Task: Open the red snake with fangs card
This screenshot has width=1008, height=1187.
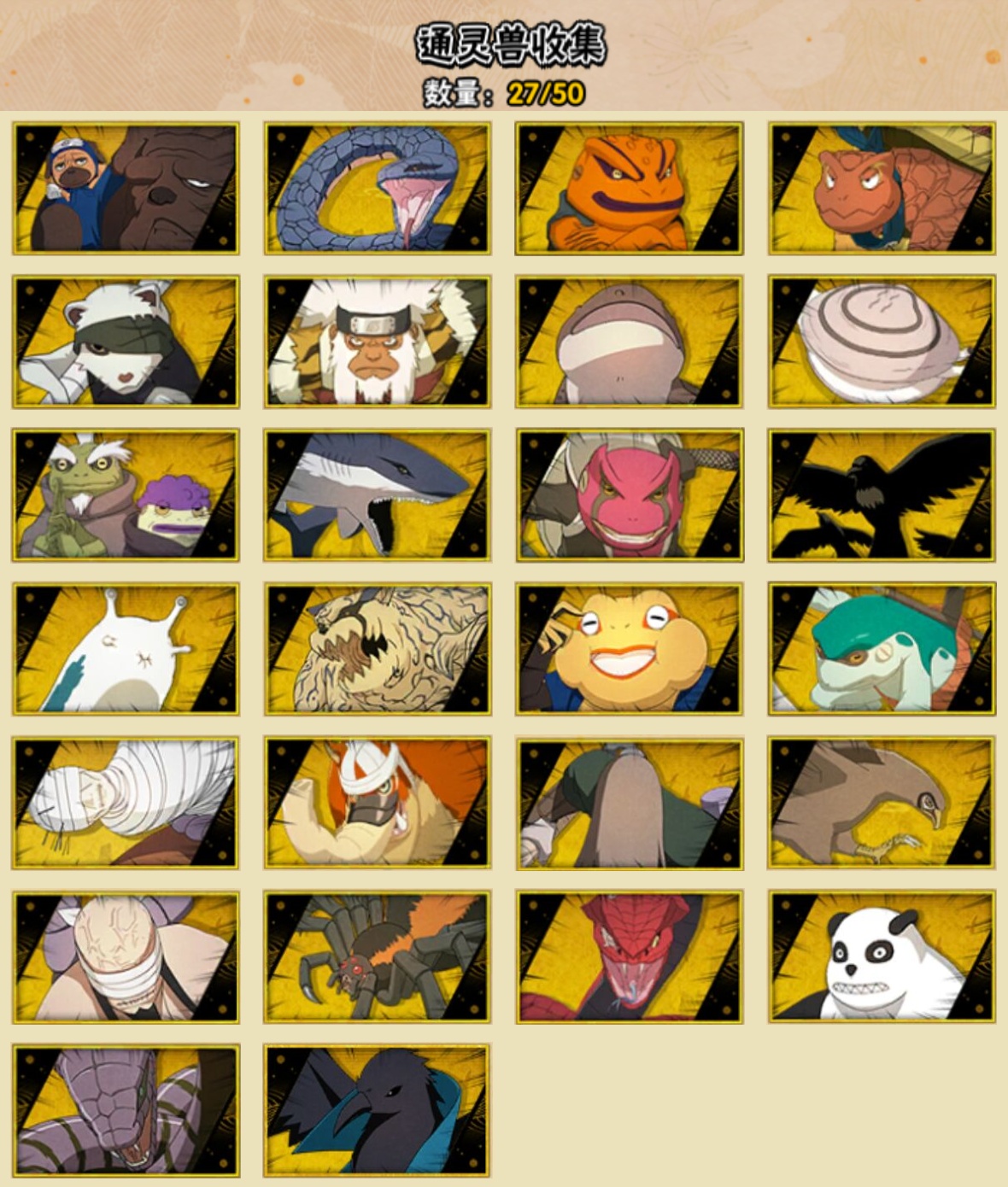Action: 630,956
